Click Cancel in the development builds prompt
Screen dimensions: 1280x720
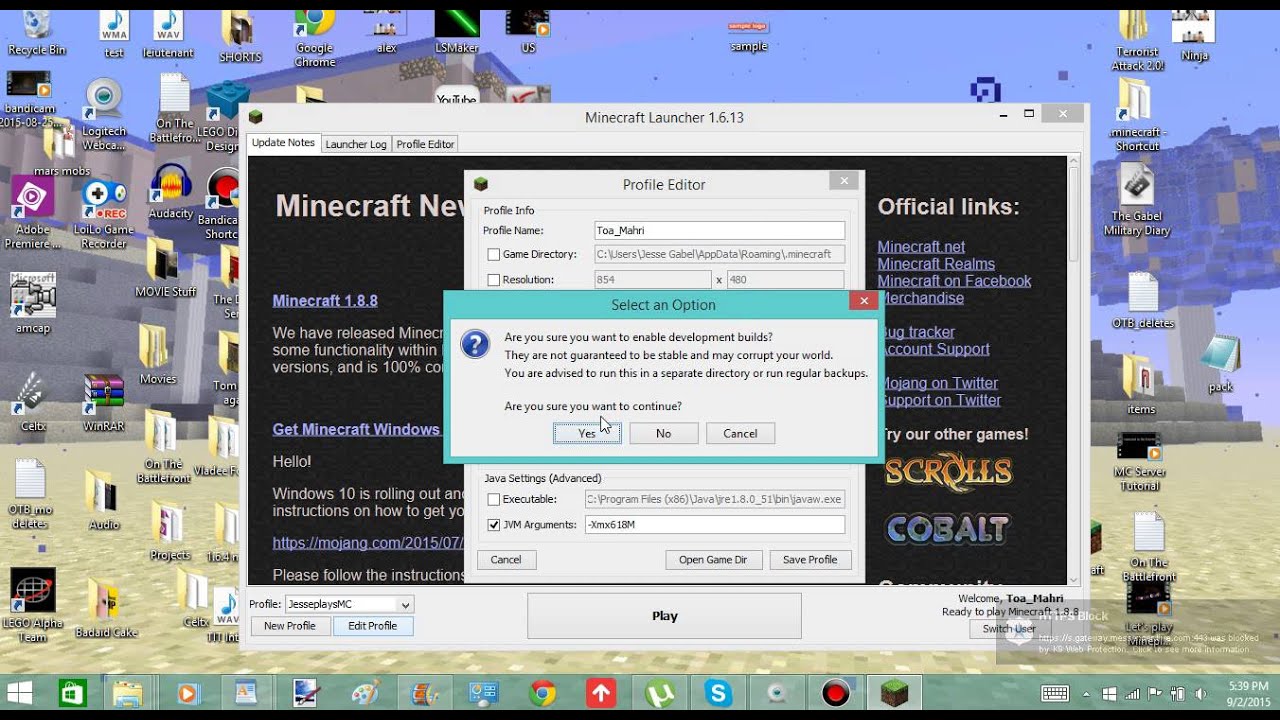[740, 433]
